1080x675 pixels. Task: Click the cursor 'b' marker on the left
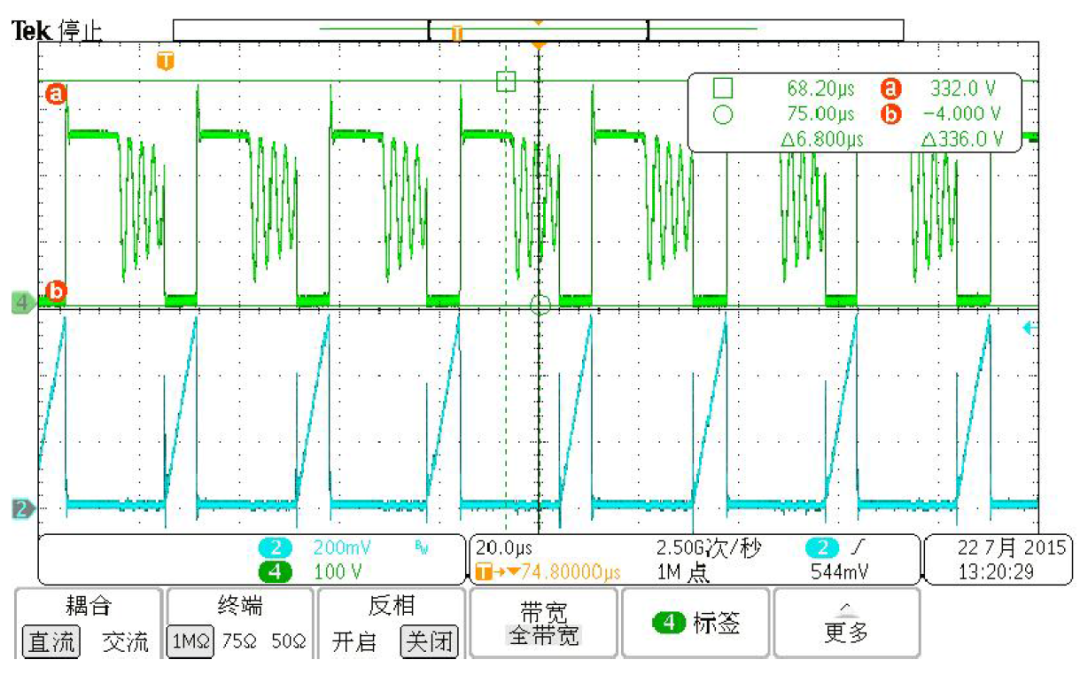(x=56, y=288)
